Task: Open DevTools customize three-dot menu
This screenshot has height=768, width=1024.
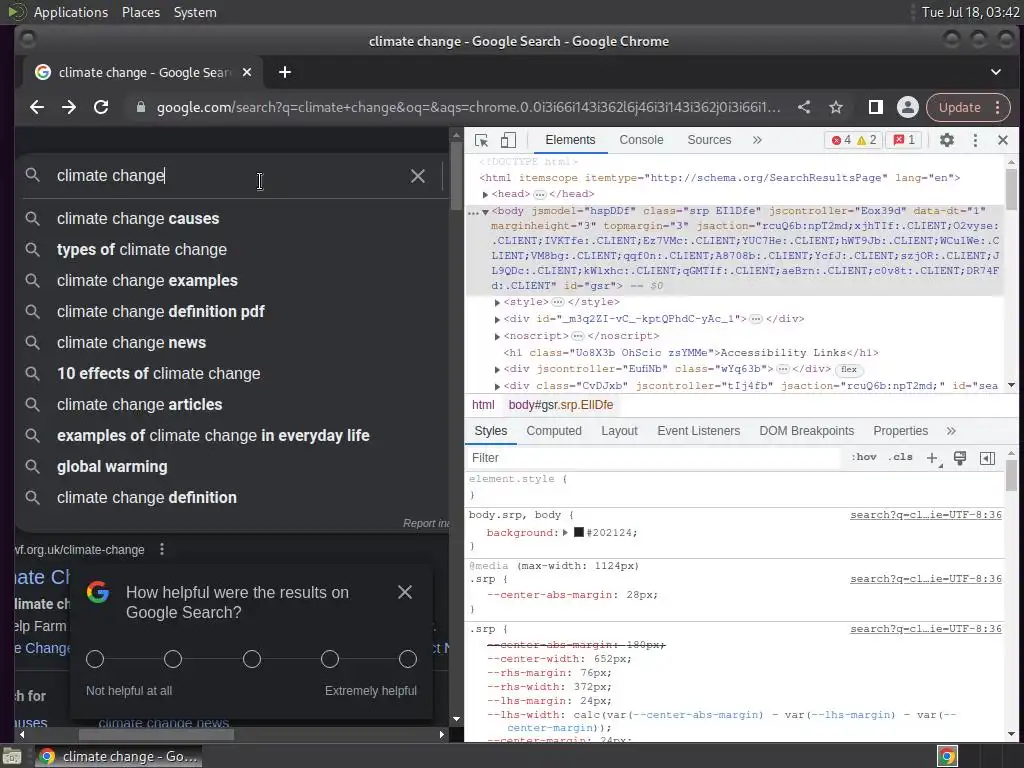Action: 975,140
